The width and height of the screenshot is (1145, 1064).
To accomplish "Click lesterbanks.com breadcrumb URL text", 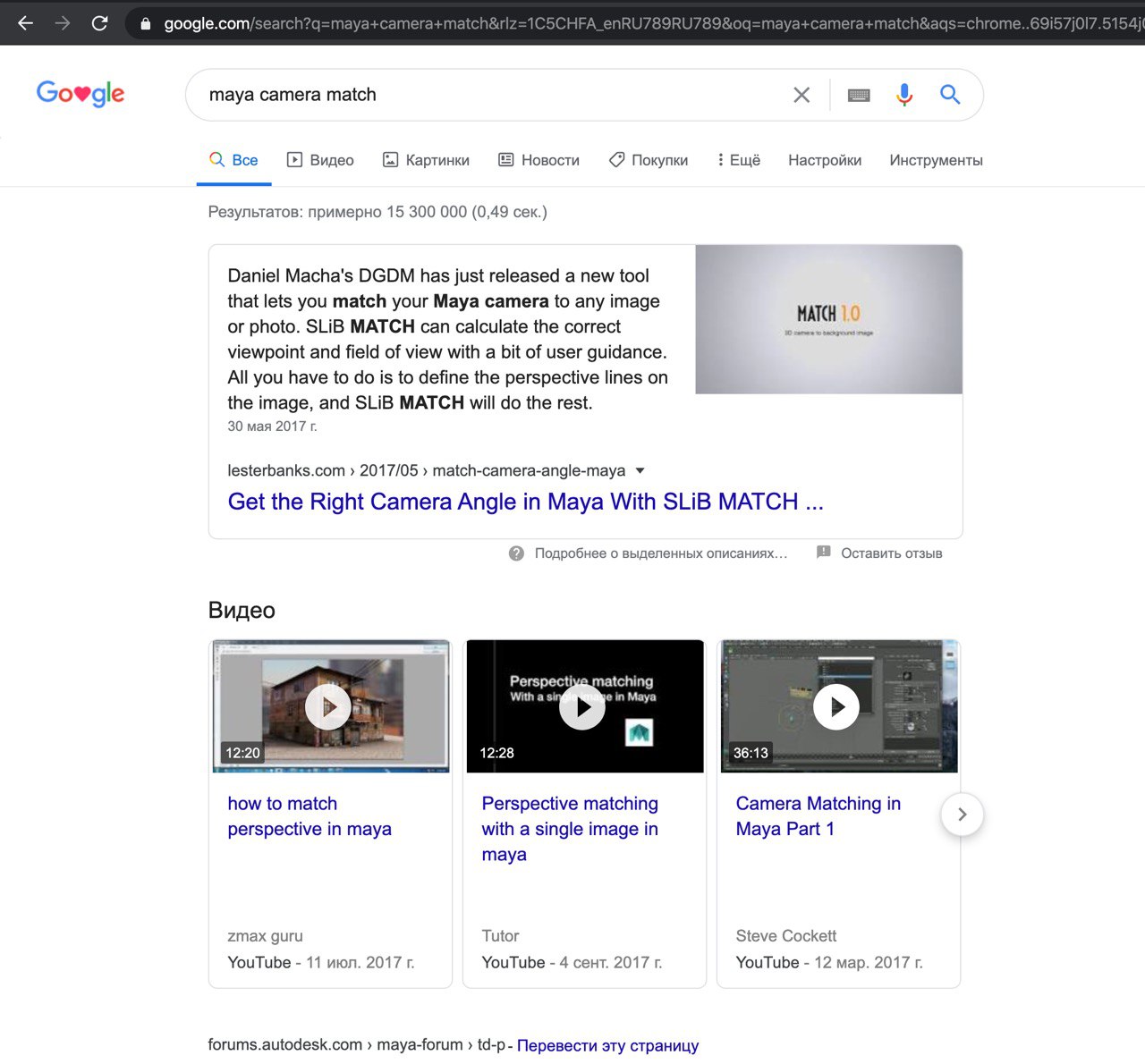I will point(427,470).
